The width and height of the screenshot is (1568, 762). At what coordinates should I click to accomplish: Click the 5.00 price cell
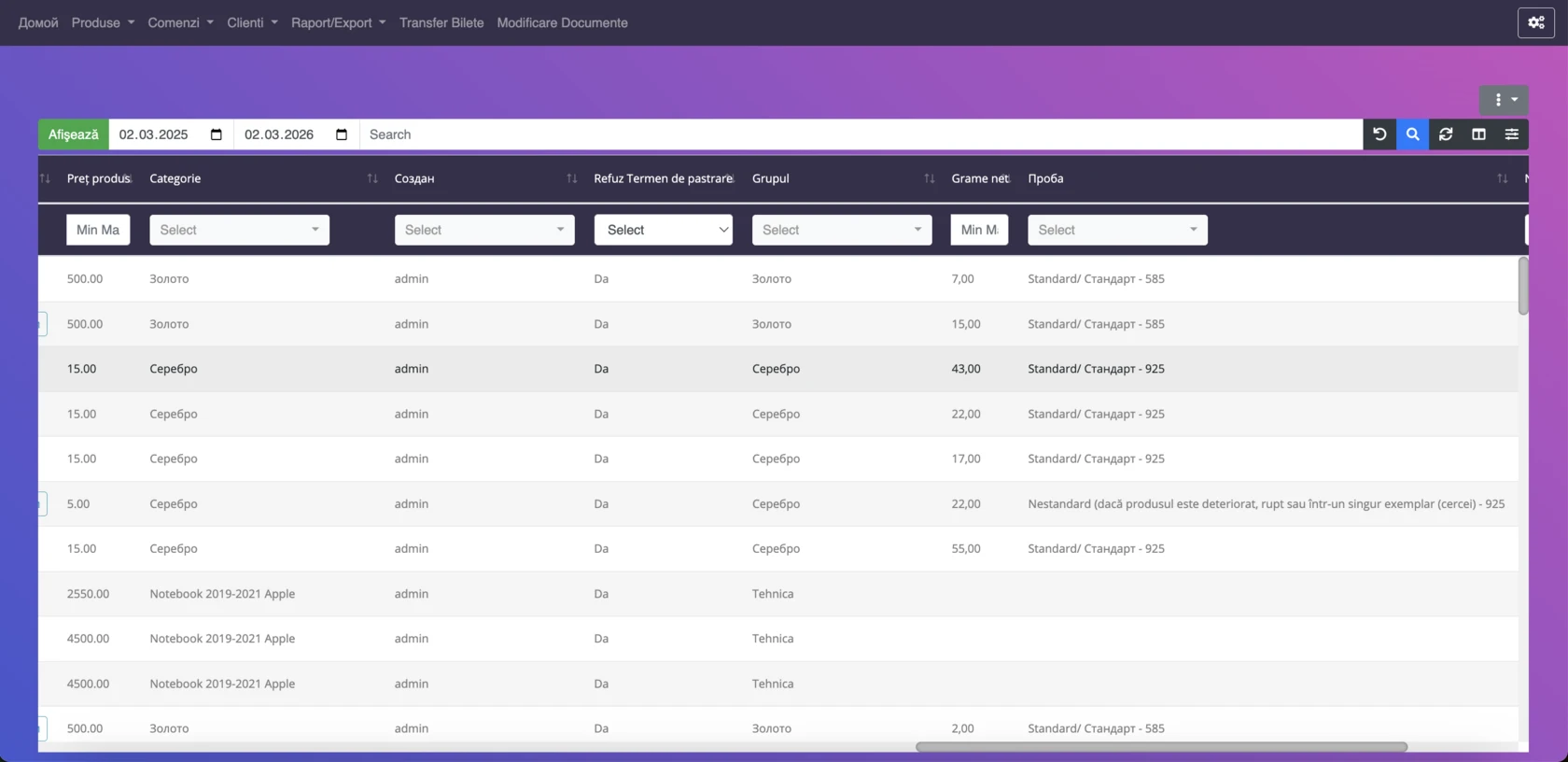pos(78,504)
